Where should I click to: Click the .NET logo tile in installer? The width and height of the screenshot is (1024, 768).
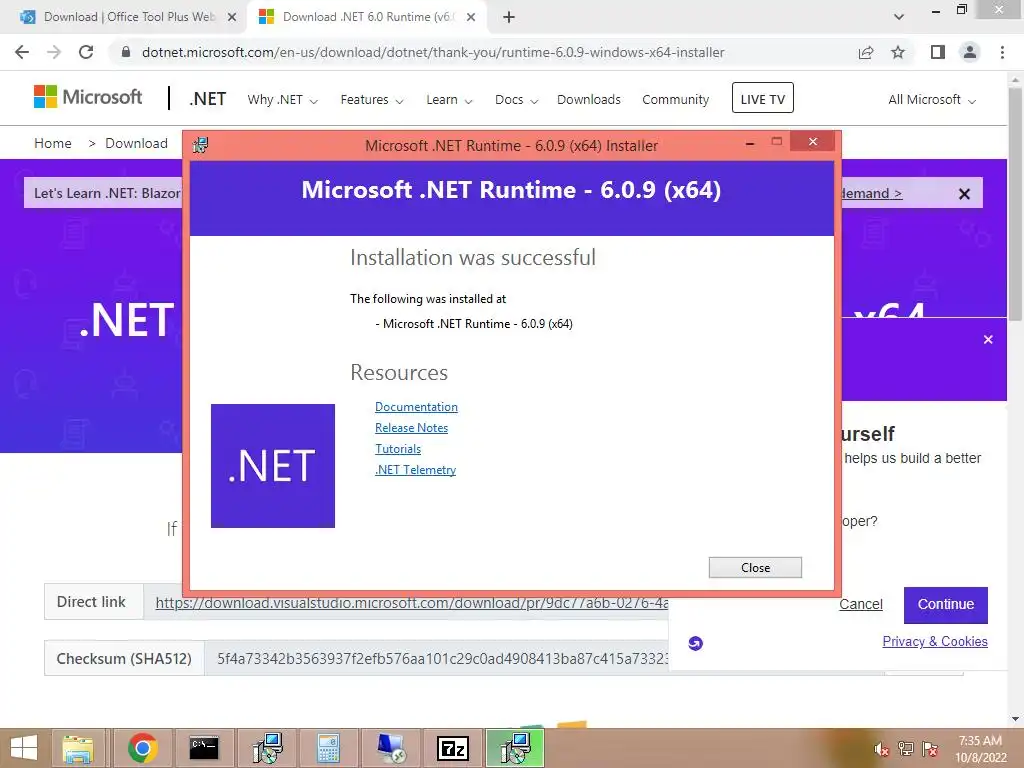click(273, 466)
